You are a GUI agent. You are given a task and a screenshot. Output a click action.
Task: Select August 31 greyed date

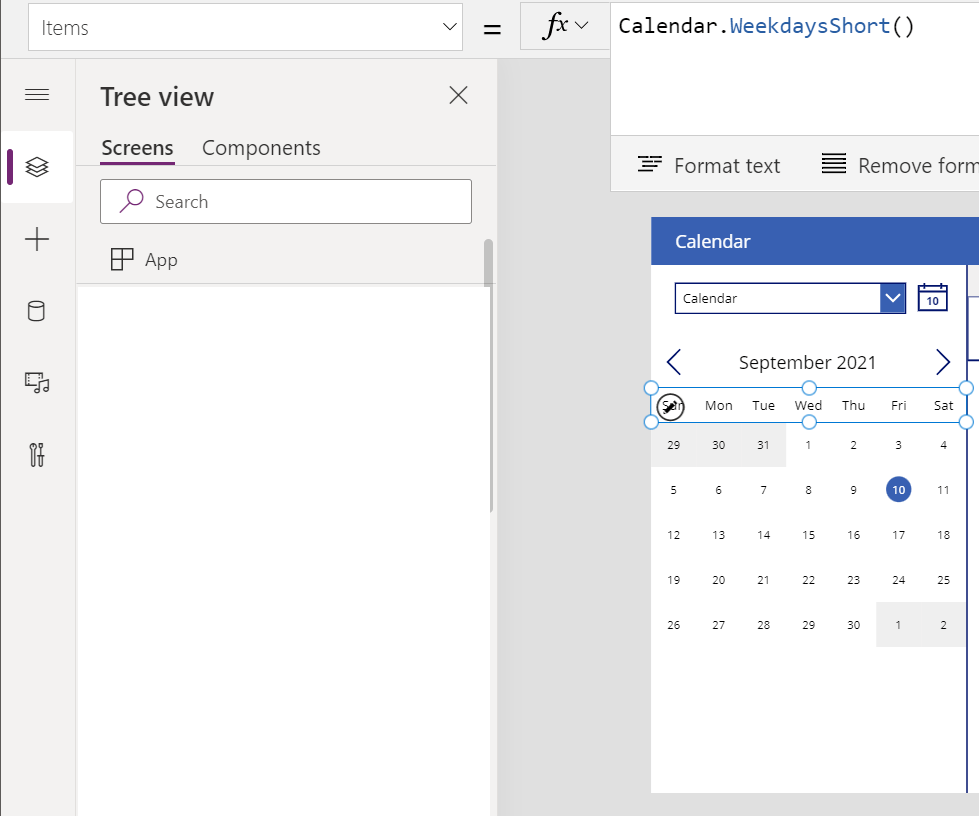[764, 445]
